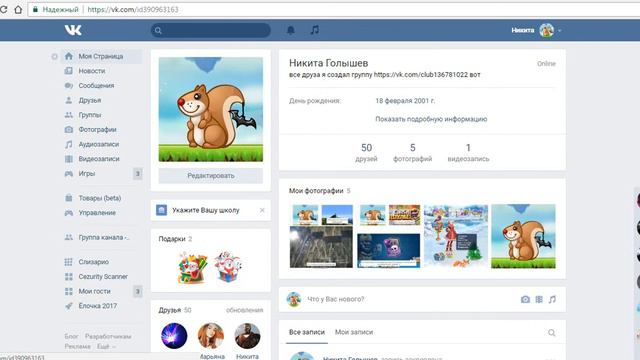Open the large squirrel profile avatar
Image resolution: width=640 pixels, height=360 pixels.
[x=211, y=109]
